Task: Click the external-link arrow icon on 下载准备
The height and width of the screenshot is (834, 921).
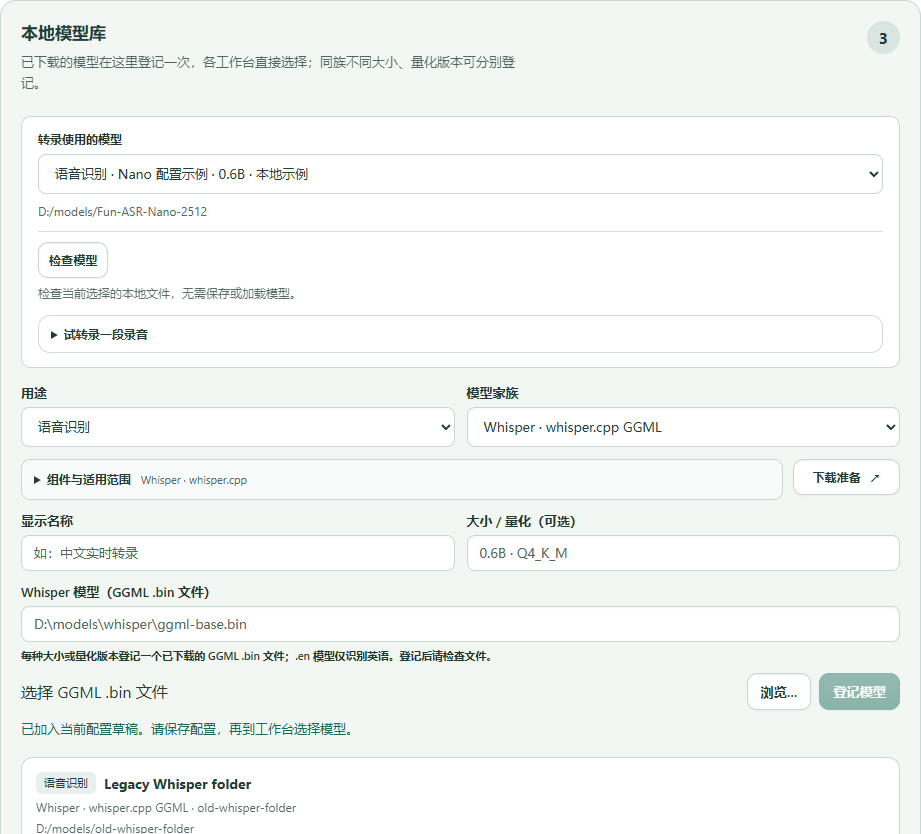Action: click(x=875, y=478)
